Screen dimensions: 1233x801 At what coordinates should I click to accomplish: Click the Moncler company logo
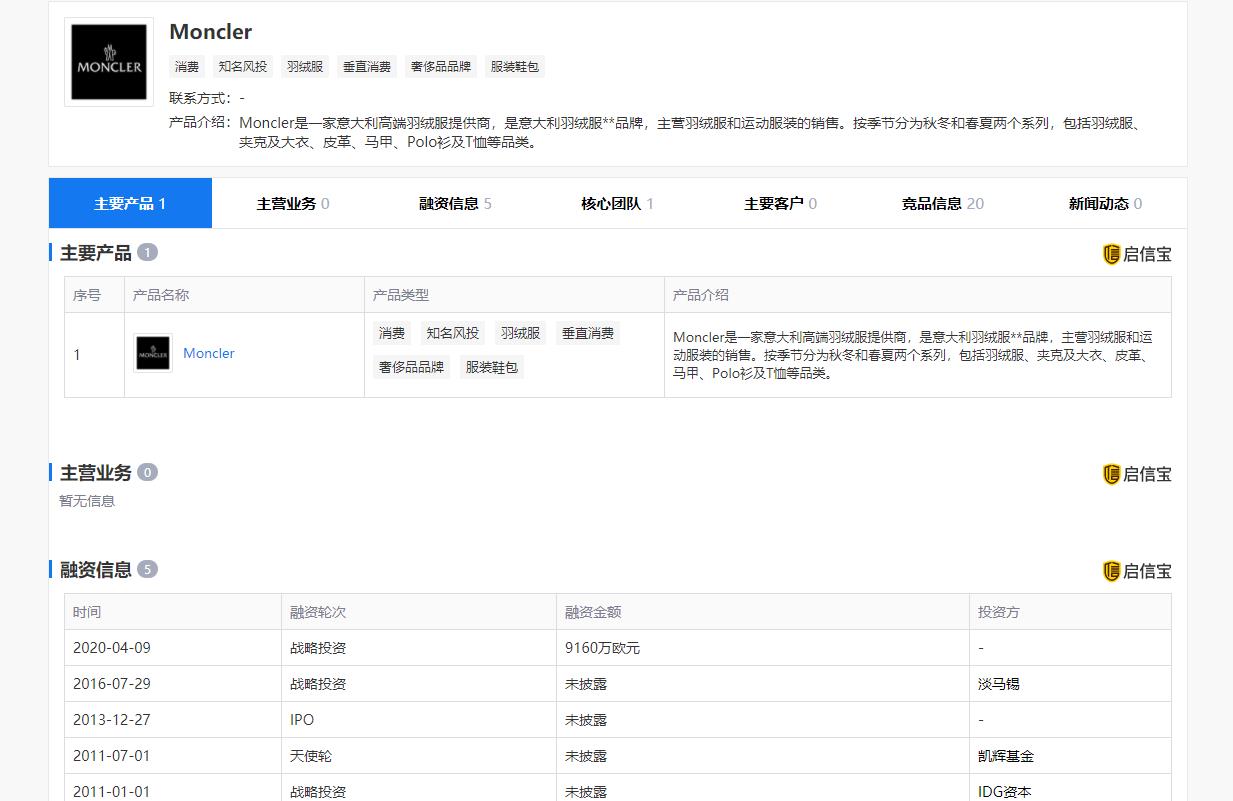pyautogui.click(x=108, y=62)
